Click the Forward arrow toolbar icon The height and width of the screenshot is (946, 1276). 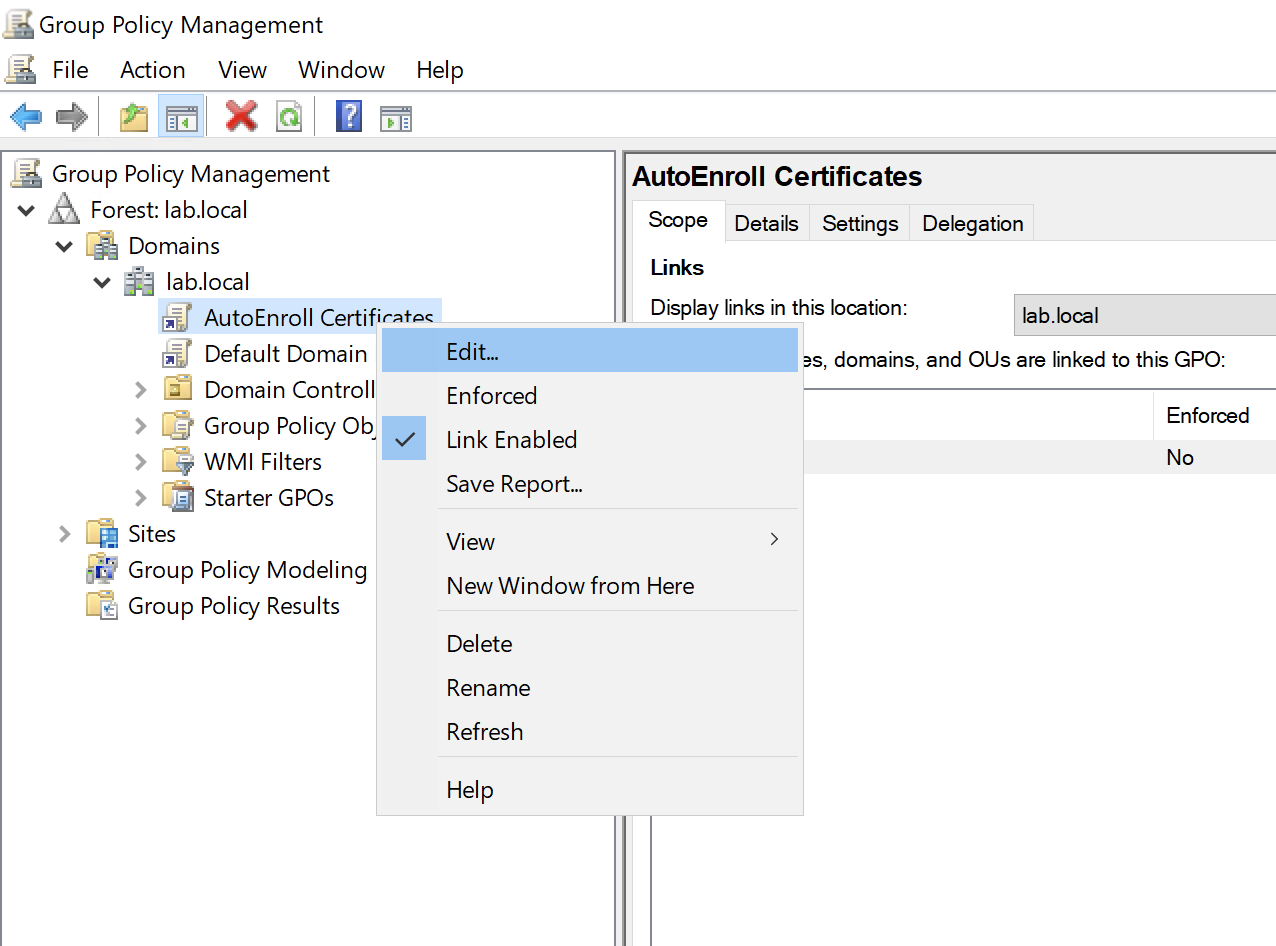point(71,117)
